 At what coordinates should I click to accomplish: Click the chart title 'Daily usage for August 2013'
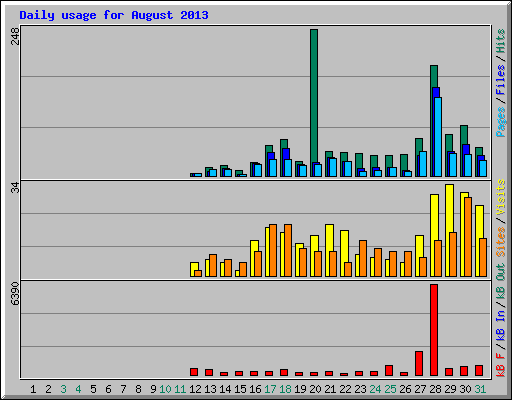114,15
